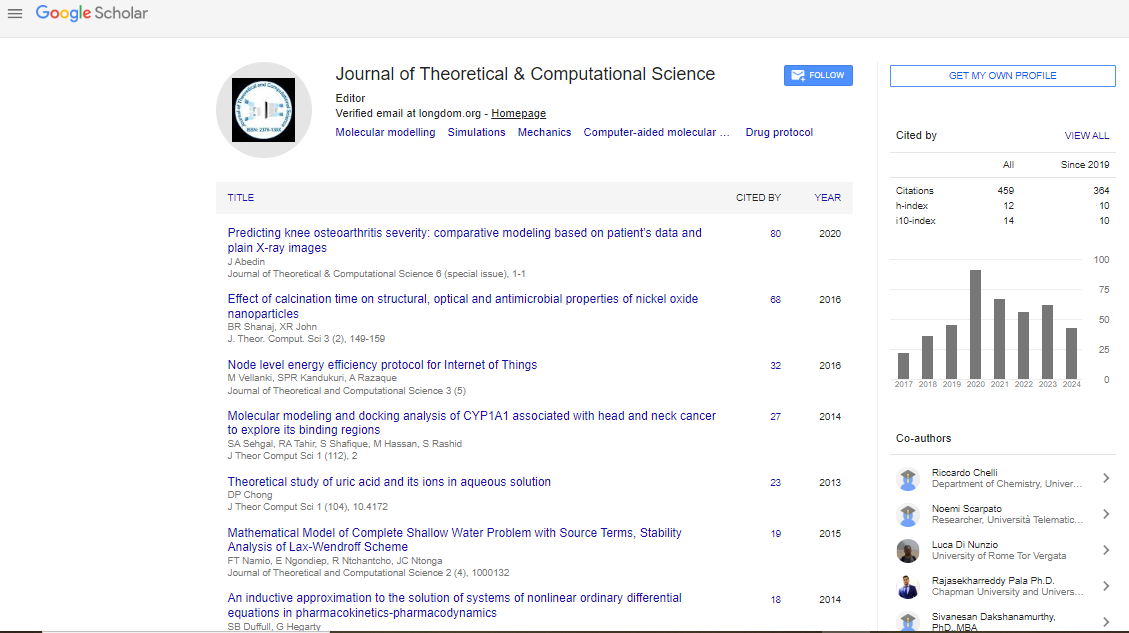Click Get My Own Profile button
This screenshot has width=1129, height=633.
click(x=1002, y=76)
